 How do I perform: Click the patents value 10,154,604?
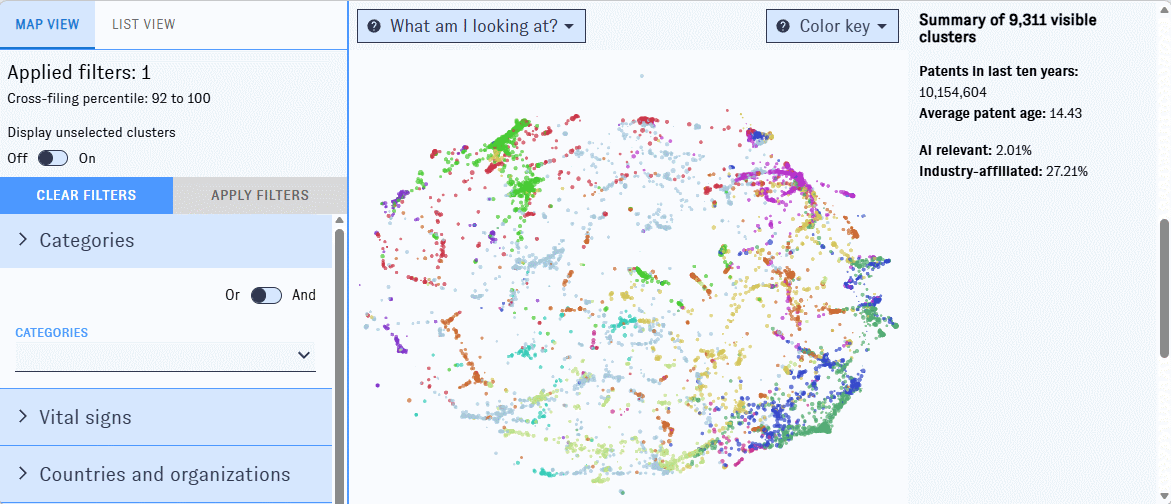[x=953, y=93]
